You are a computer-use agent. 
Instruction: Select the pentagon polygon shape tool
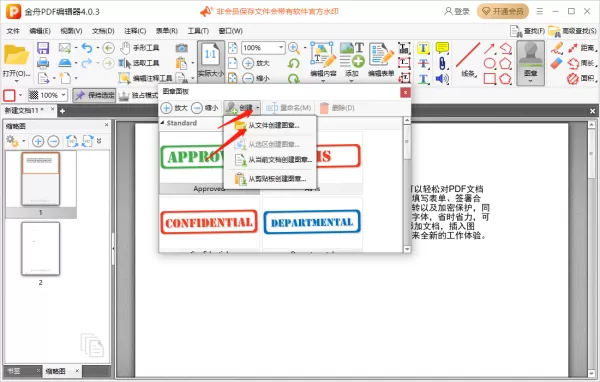point(505,63)
